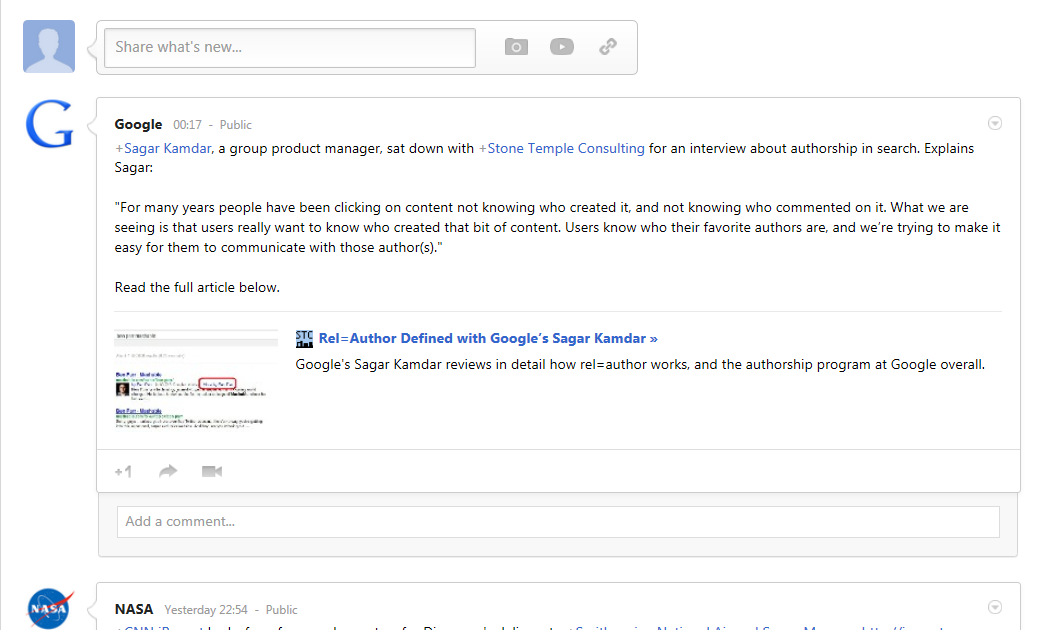Open options dropdown on Google post
The width and height of the screenshot is (1050, 630).
coord(994,123)
